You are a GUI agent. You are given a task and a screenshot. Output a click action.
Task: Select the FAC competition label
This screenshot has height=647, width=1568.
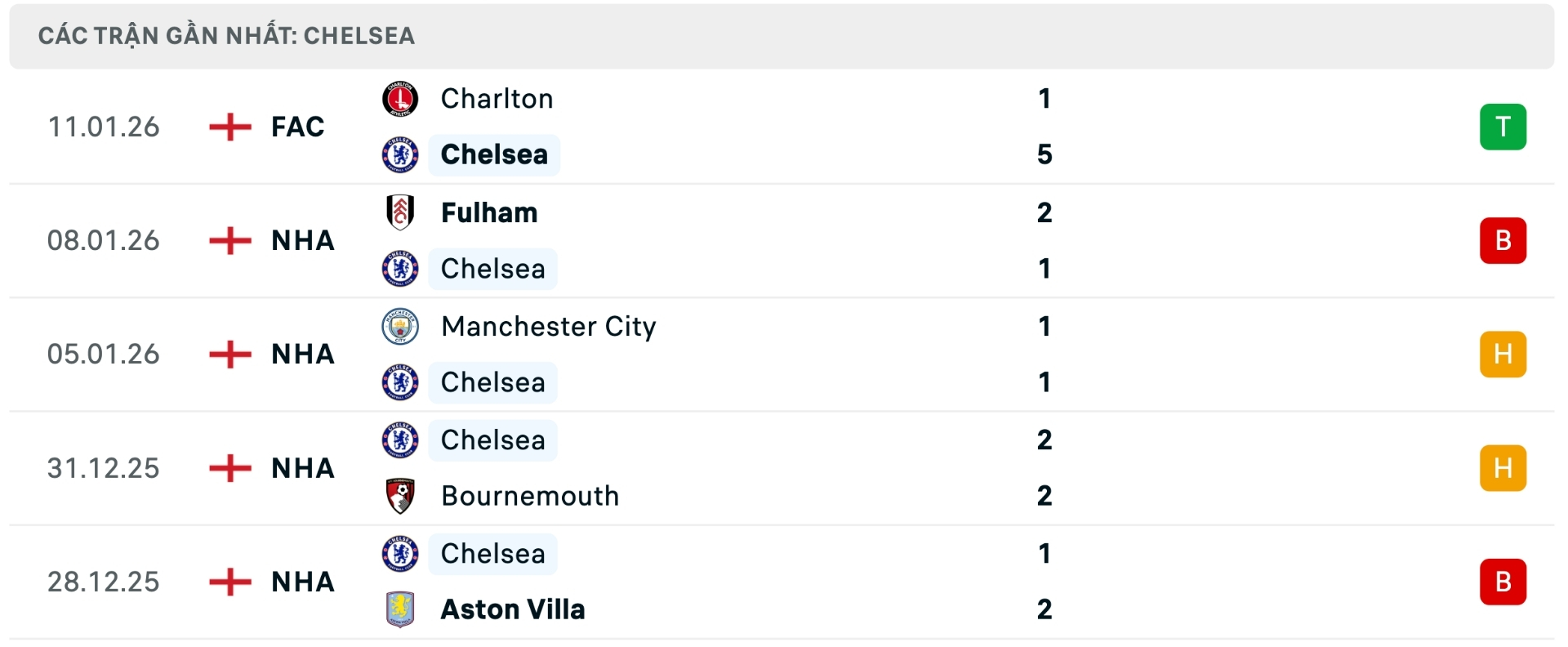[297, 127]
